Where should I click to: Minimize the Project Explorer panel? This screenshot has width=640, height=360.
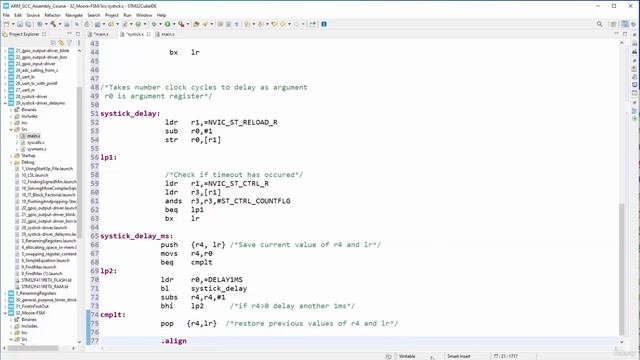pyautogui.click(x=69, y=34)
